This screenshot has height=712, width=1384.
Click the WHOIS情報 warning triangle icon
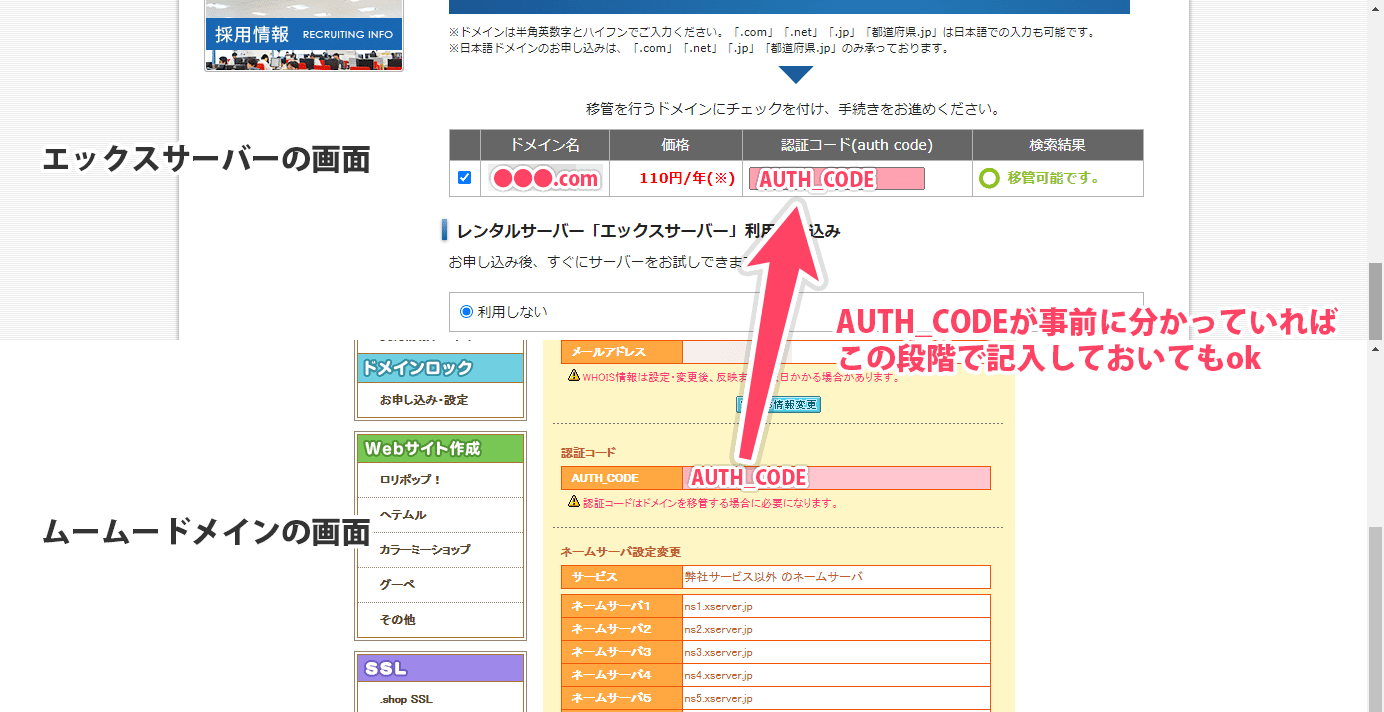pyautogui.click(x=574, y=376)
